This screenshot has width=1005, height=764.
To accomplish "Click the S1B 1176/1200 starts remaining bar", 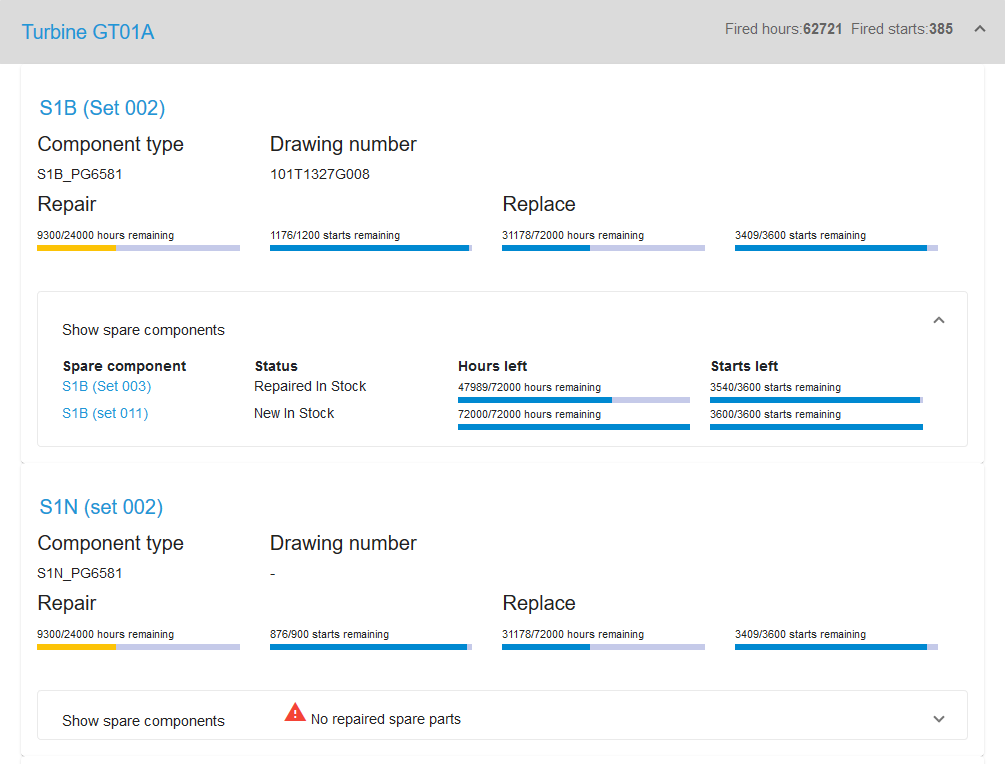I will pos(370,247).
